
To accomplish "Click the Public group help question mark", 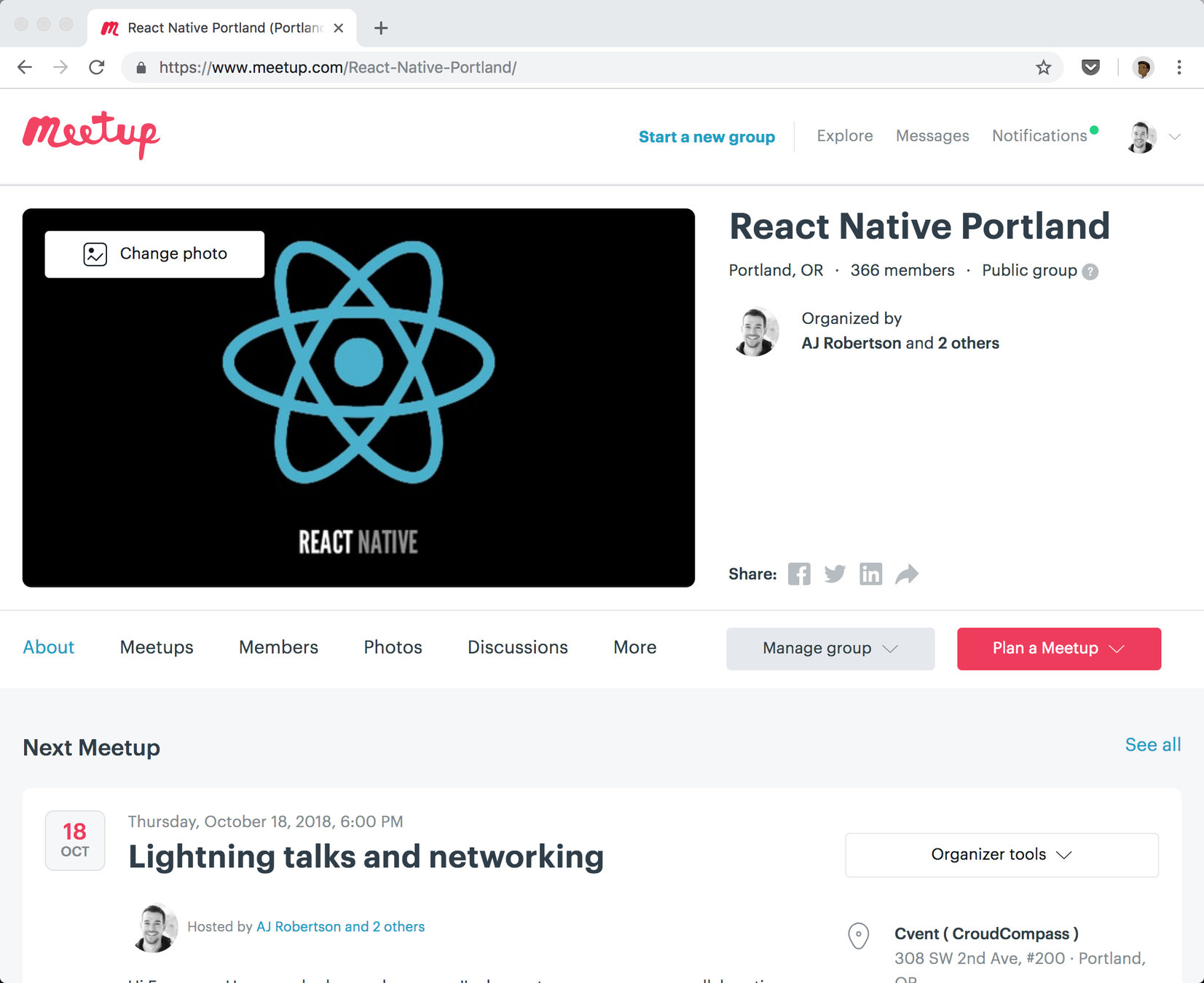I will [1090, 272].
